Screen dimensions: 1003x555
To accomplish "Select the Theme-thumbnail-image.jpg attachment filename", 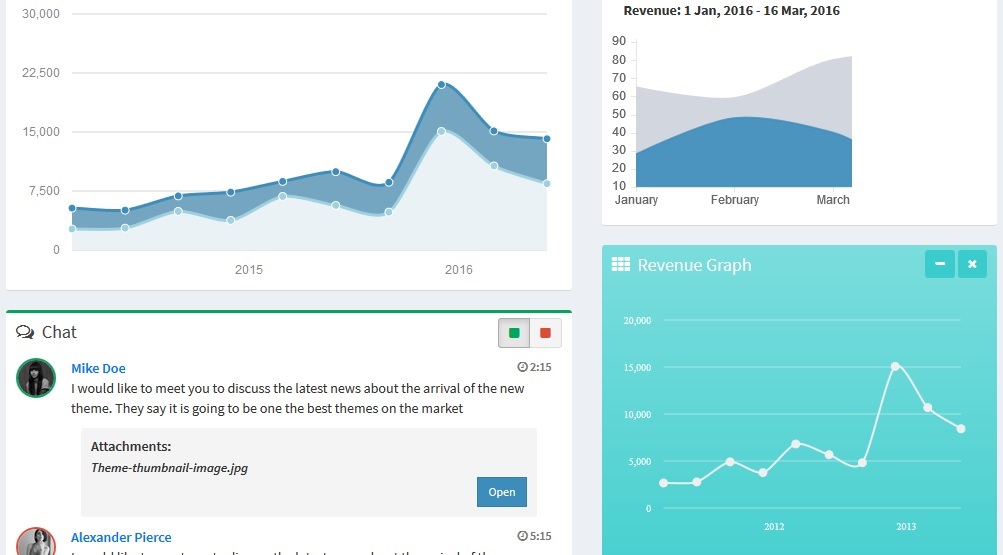I will tap(169, 467).
